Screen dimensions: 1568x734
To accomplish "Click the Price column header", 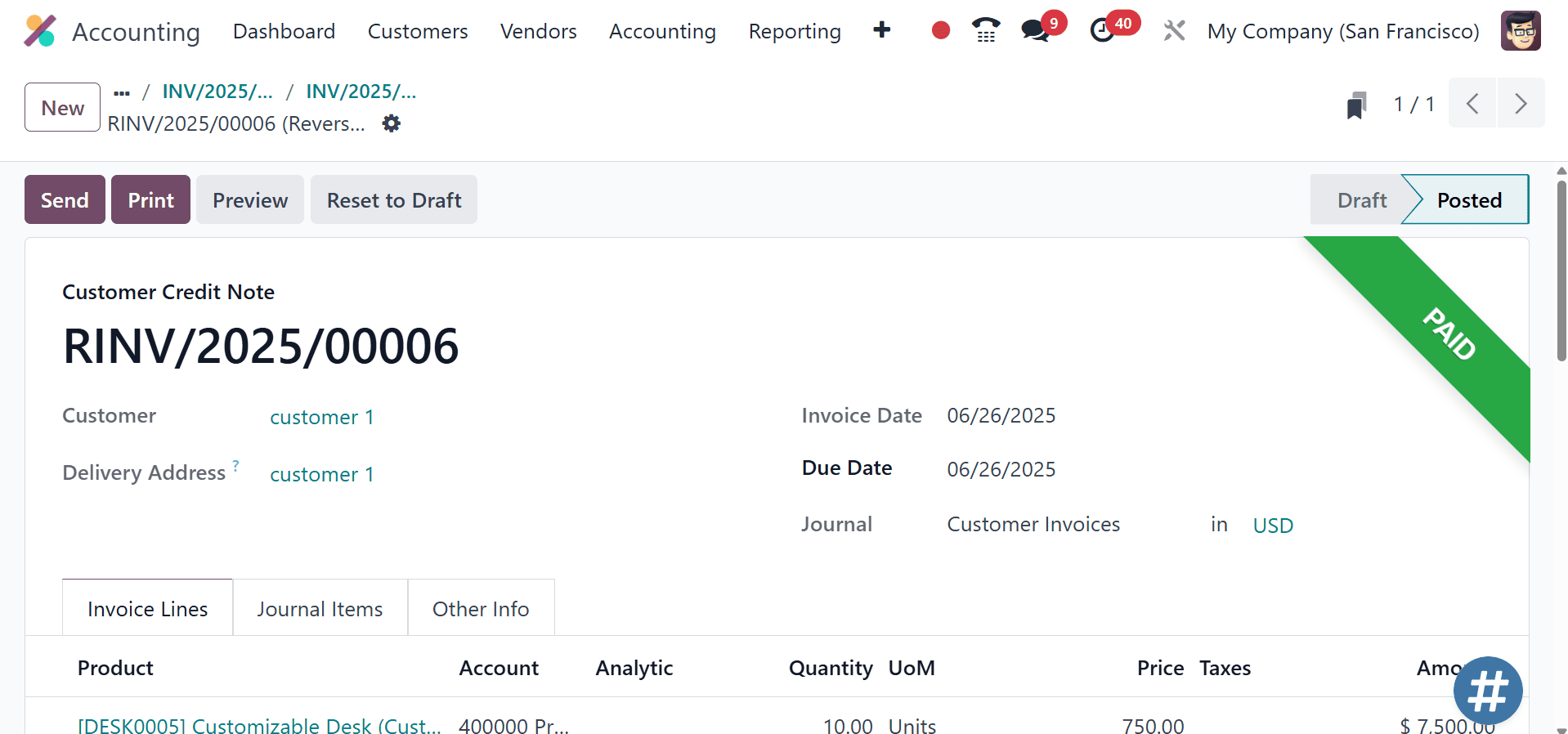I will click(x=1160, y=668).
